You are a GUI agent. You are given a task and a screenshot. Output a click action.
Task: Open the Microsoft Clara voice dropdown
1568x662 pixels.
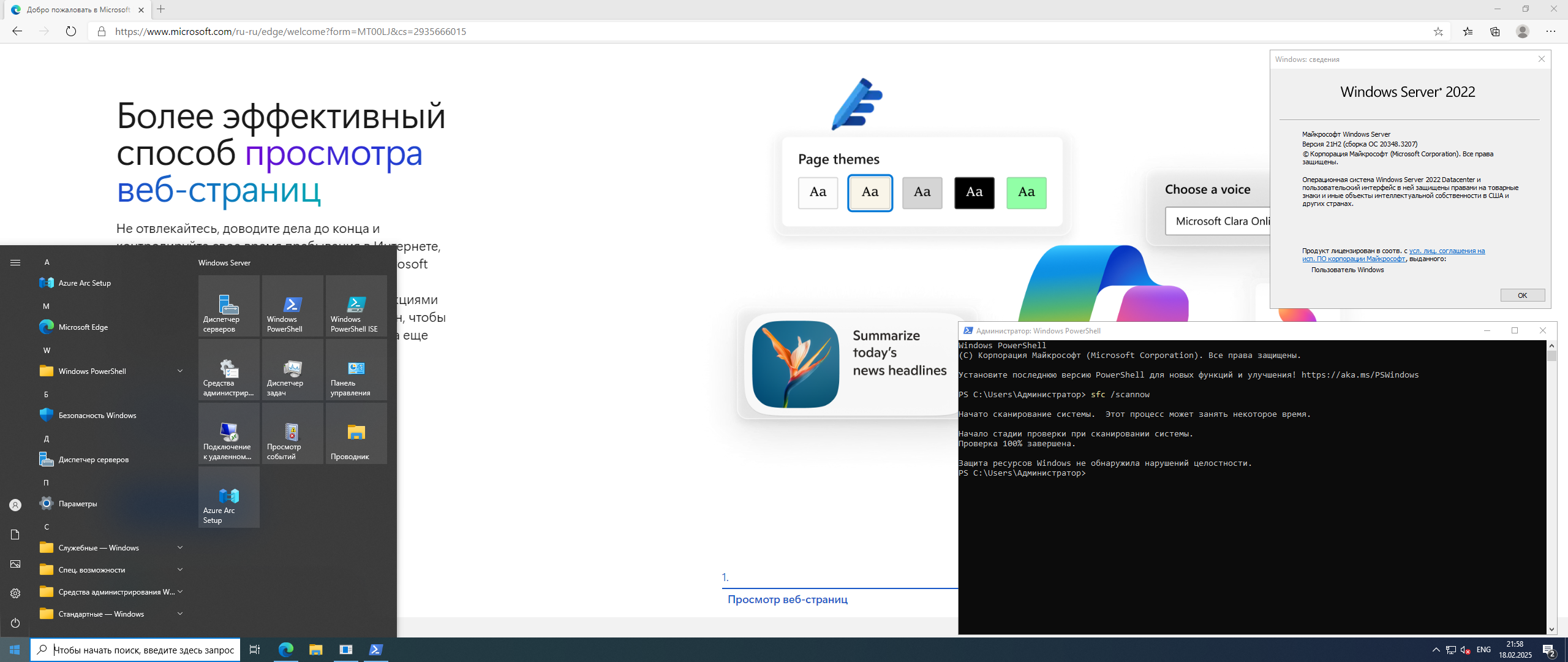pos(1218,221)
